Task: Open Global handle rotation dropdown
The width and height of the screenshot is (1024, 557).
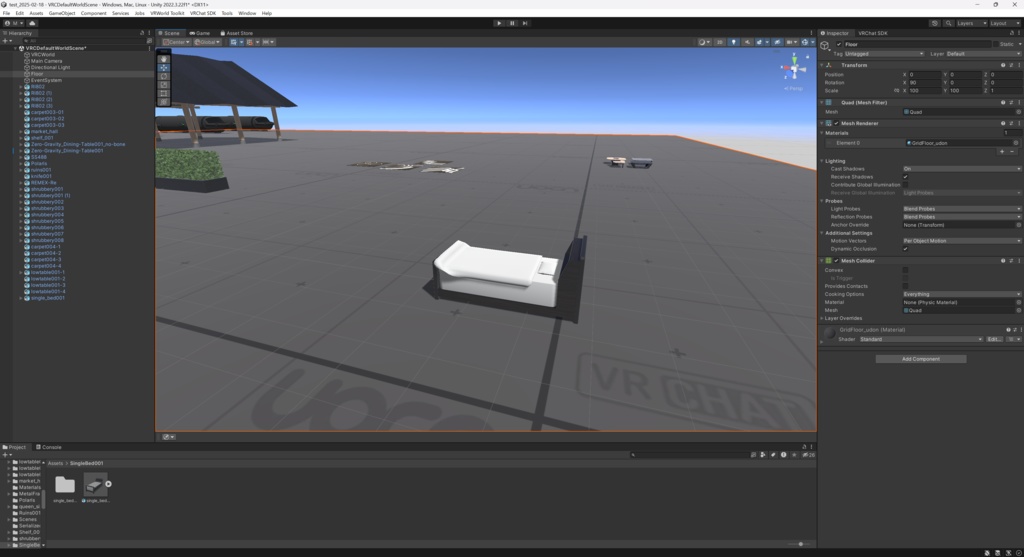Action: [207, 42]
